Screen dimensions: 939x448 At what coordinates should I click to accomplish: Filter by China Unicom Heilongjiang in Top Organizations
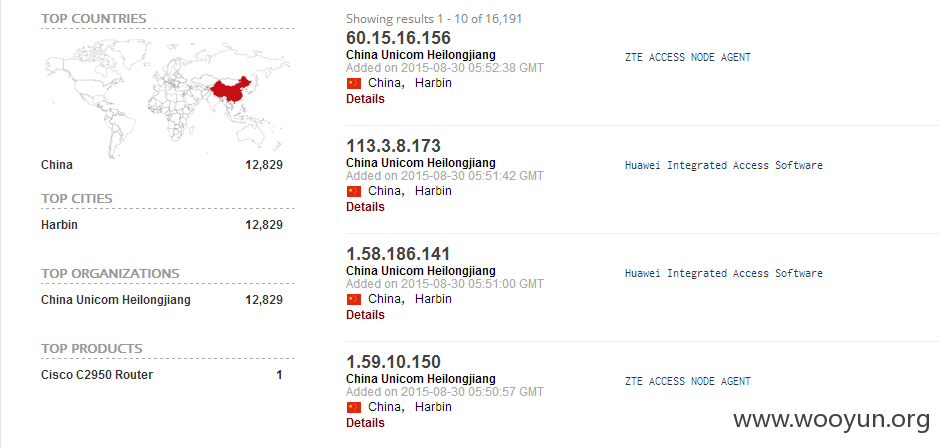click(x=116, y=300)
